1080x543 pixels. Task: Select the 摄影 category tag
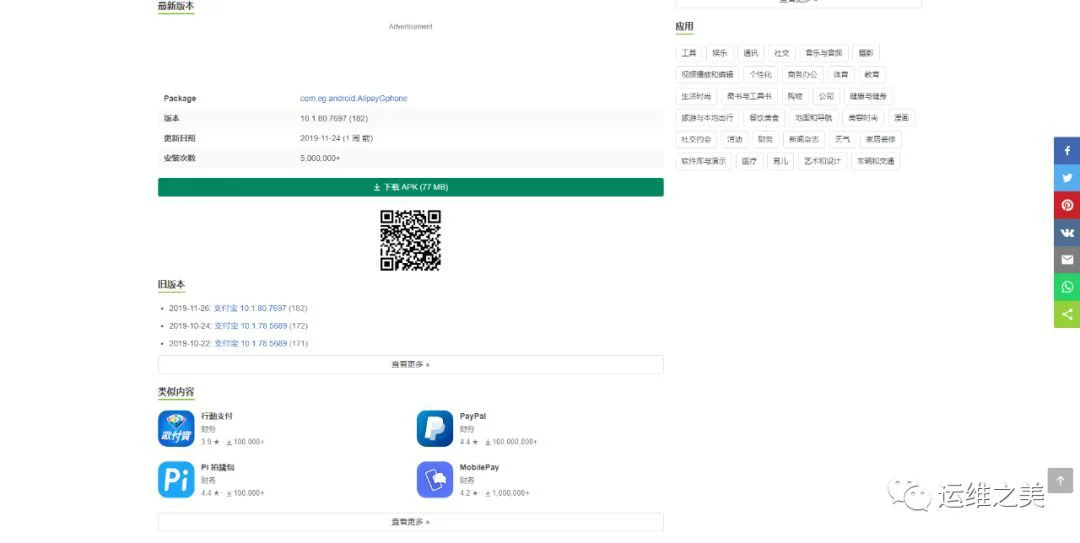(866, 53)
